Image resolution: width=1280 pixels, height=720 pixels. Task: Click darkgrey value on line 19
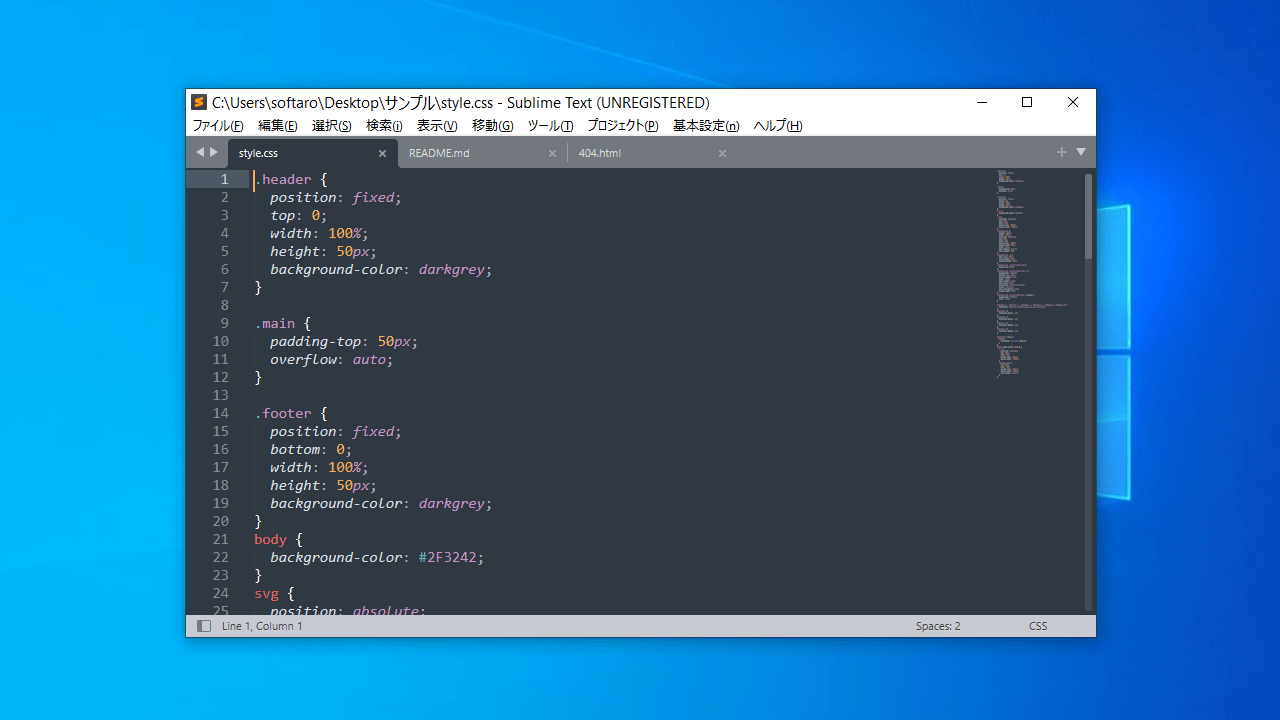[452, 503]
